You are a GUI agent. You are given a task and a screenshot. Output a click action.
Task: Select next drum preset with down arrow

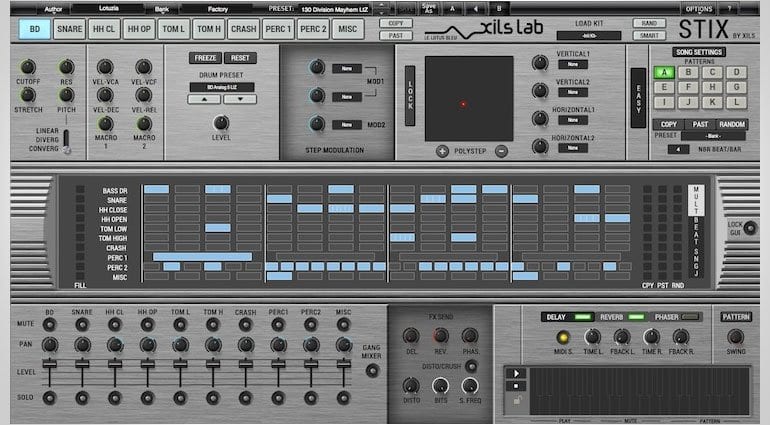tap(240, 99)
